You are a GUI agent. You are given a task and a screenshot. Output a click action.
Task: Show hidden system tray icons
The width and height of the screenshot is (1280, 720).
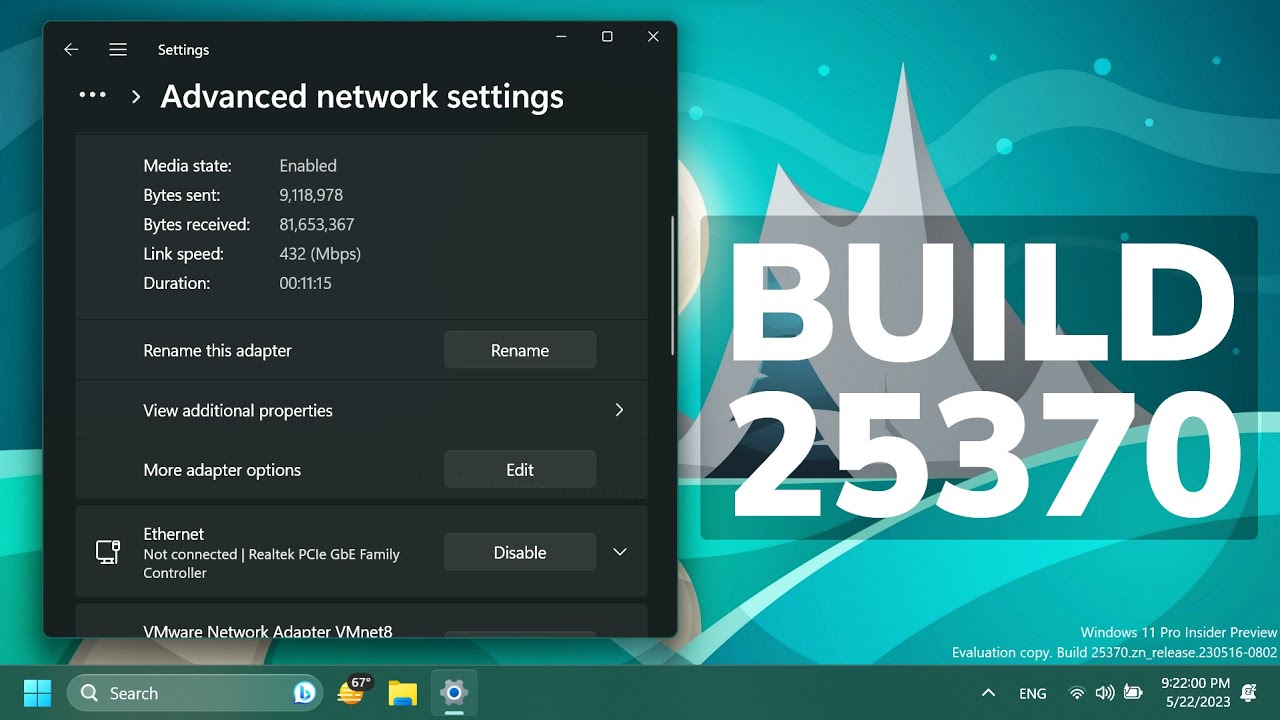point(988,693)
